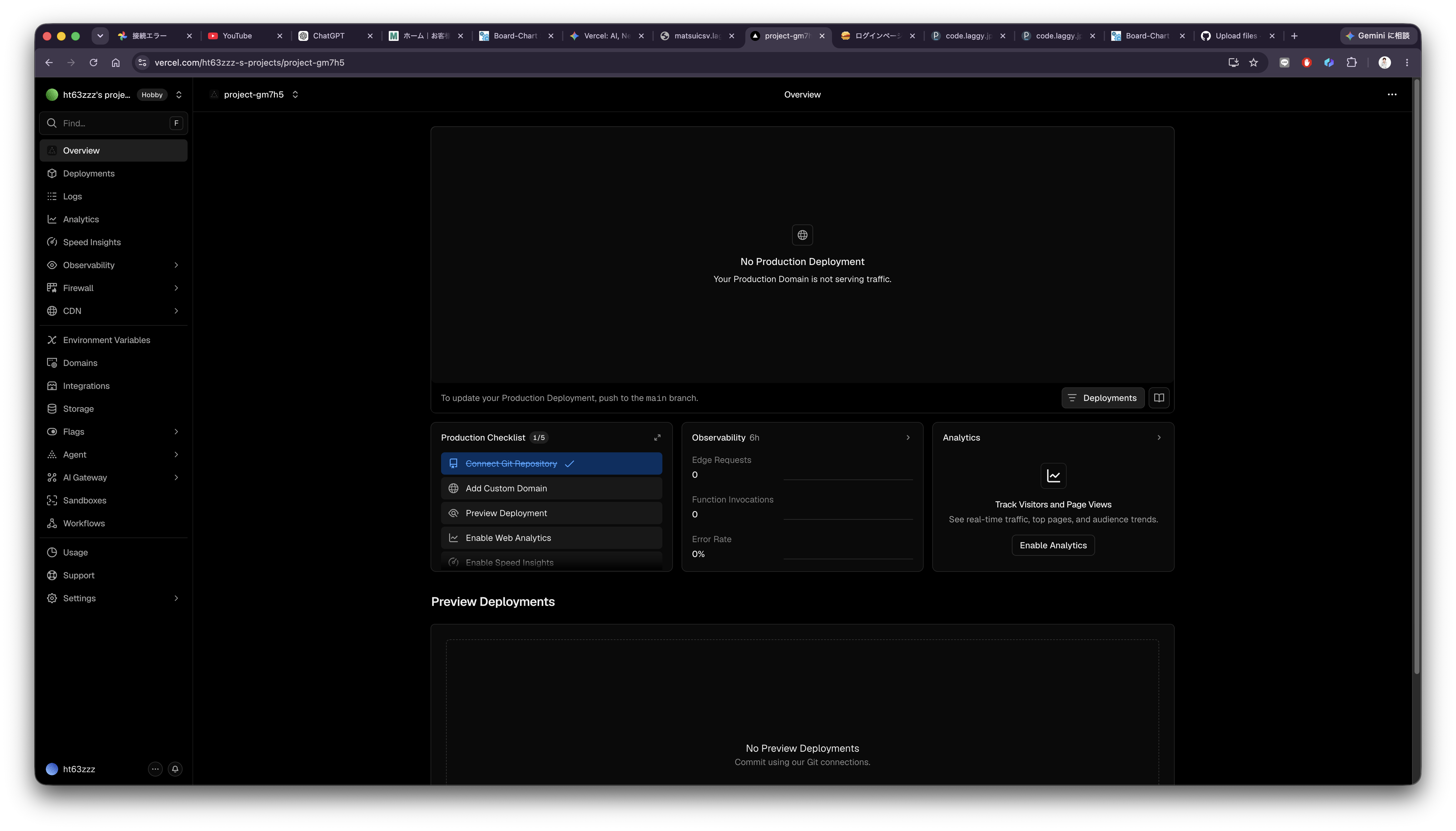Screen dimensions: 1456x831
Task: Click the Enable Analytics button
Action: (1053, 546)
